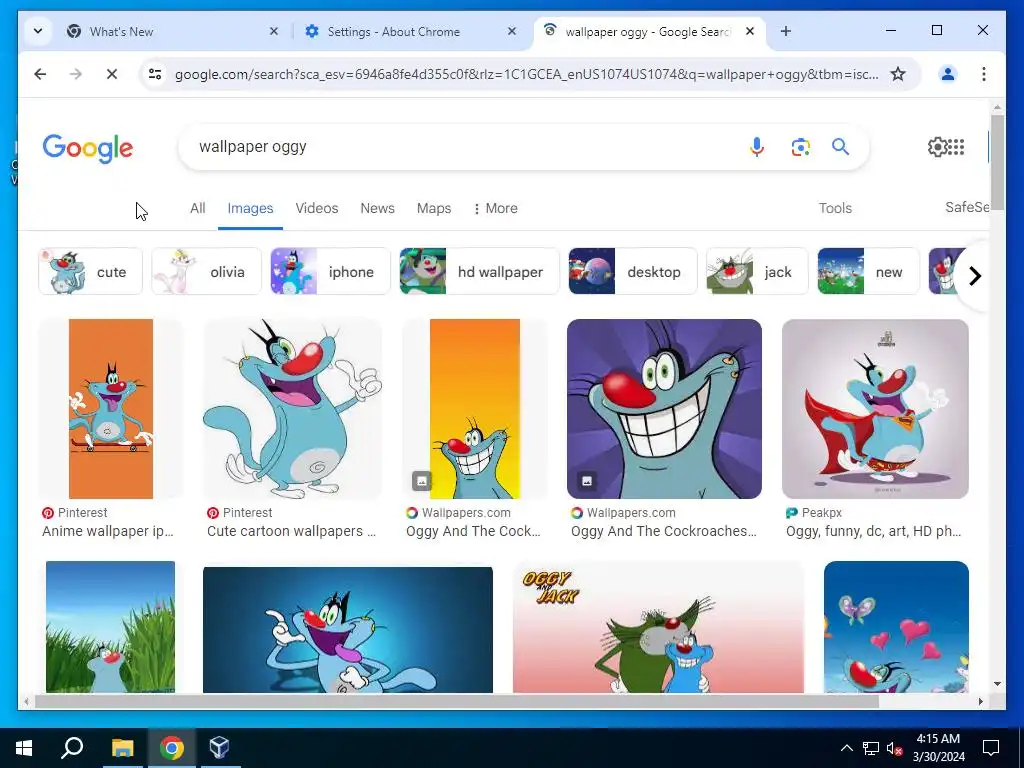This screenshot has height=768, width=1024.
Task: Open Oggy, funny, dc, art result link
Action: 873,531
